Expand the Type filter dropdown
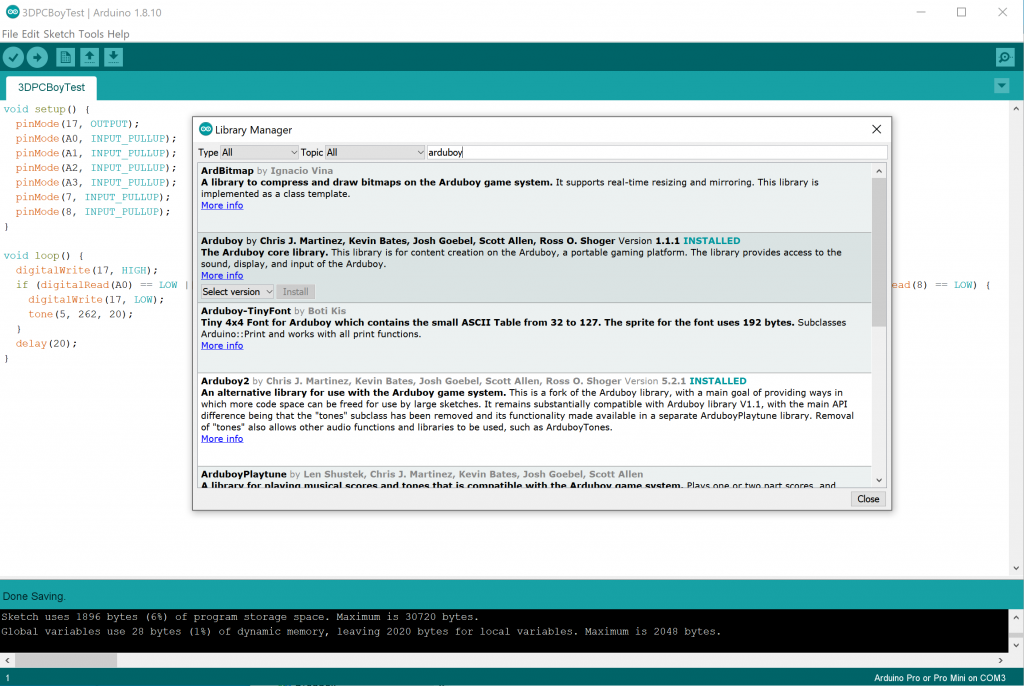Image resolution: width=1024 pixels, height=686 pixels. click(259, 152)
